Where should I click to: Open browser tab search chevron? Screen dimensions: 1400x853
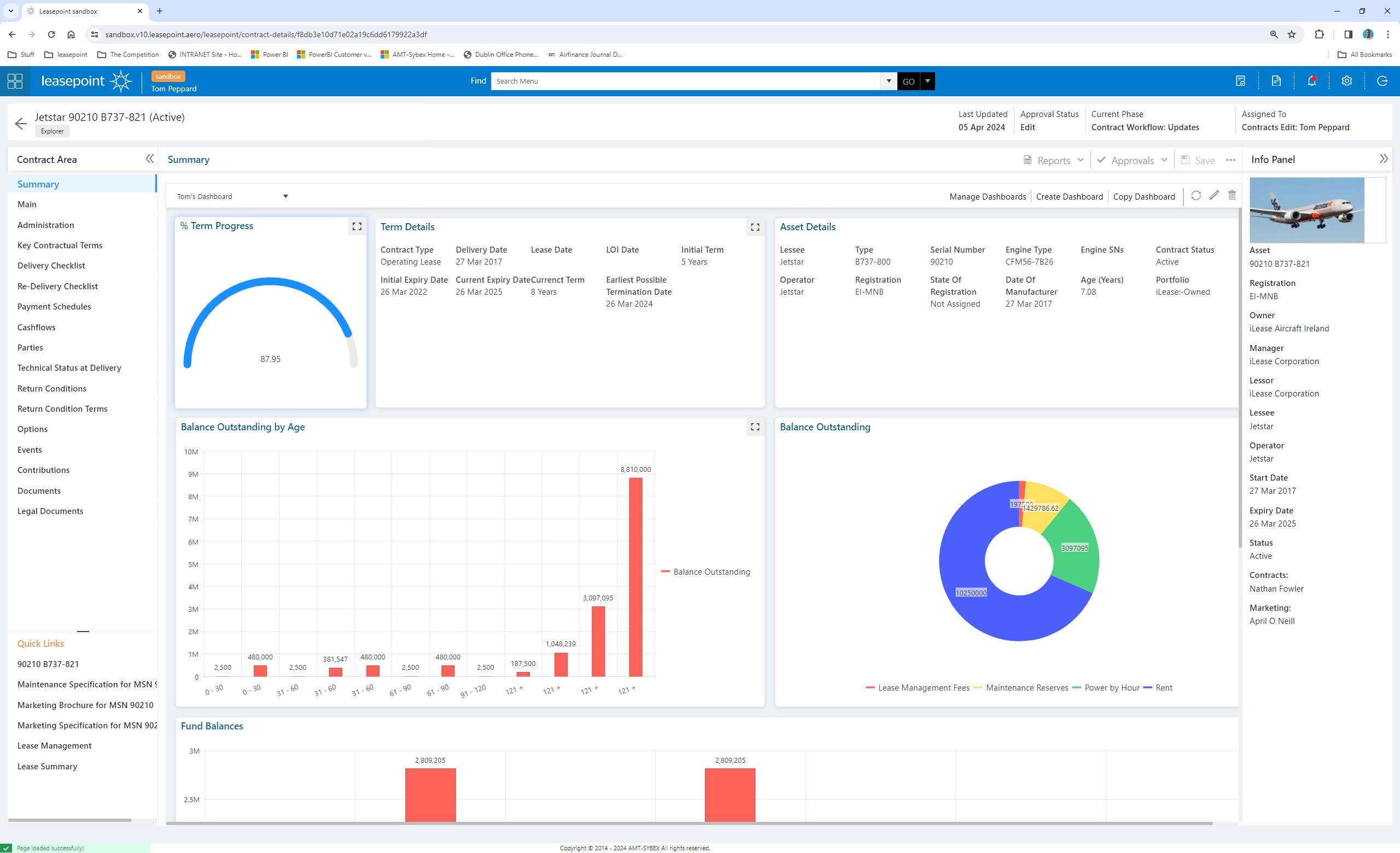[x=10, y=11]
